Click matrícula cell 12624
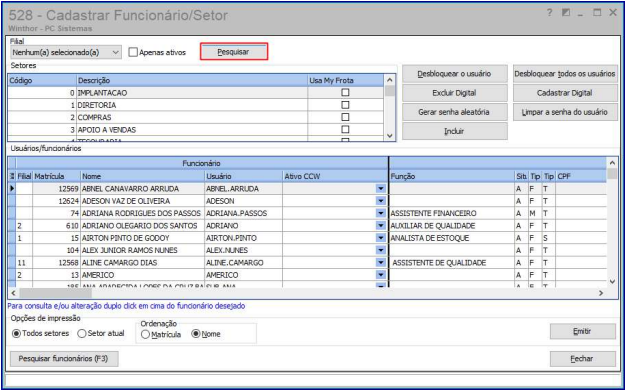Screen dimensions: 626x391 pyautogui.click(x=56, y=201)
